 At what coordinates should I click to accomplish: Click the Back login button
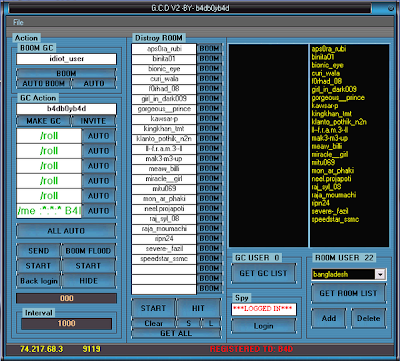[39, 281]
